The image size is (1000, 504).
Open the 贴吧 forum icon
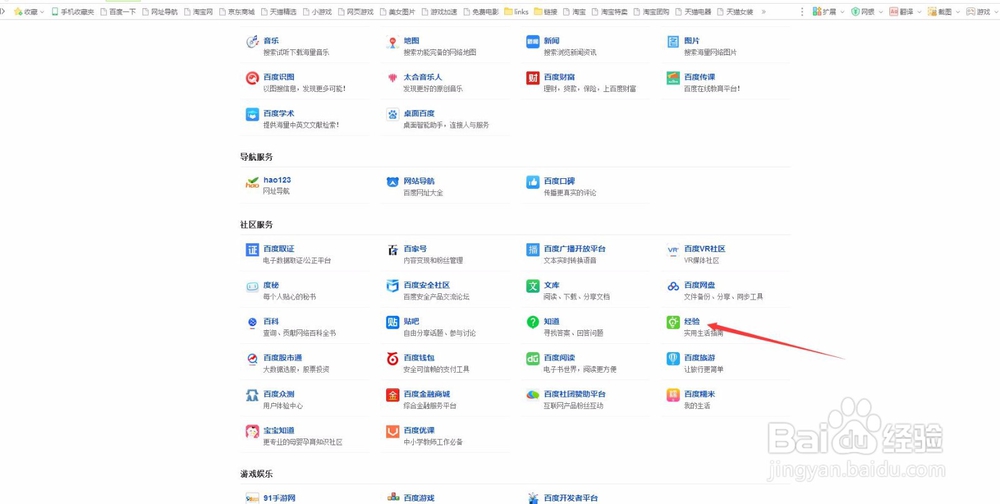pos(392,323)
